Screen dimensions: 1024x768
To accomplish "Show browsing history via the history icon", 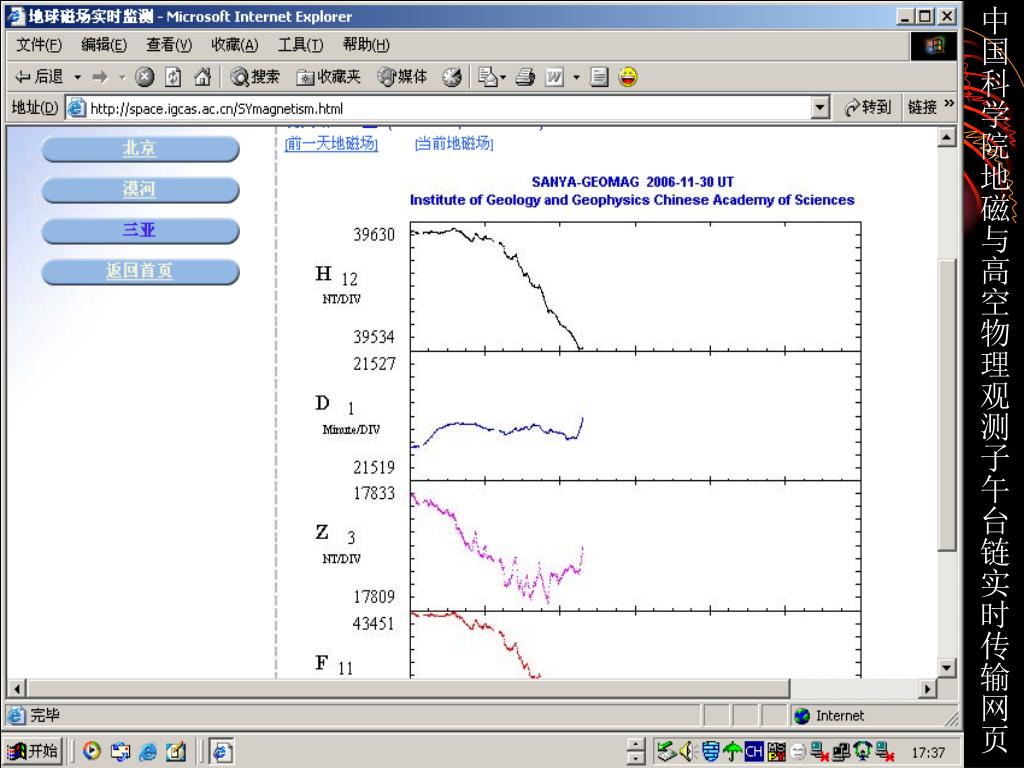I will pos(451,77).
